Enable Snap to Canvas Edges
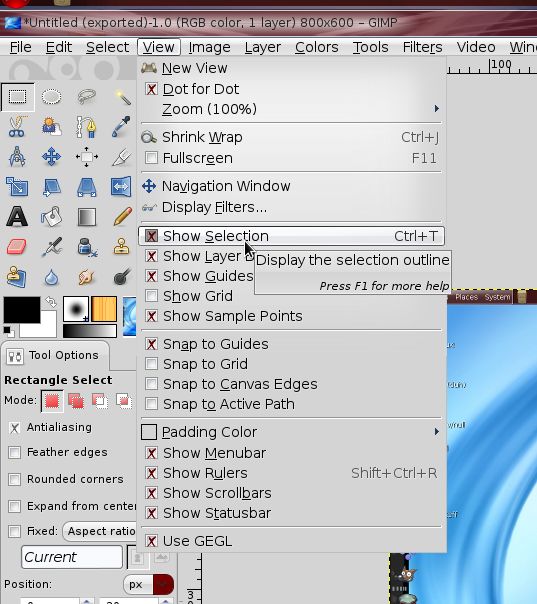 [292, 384]
